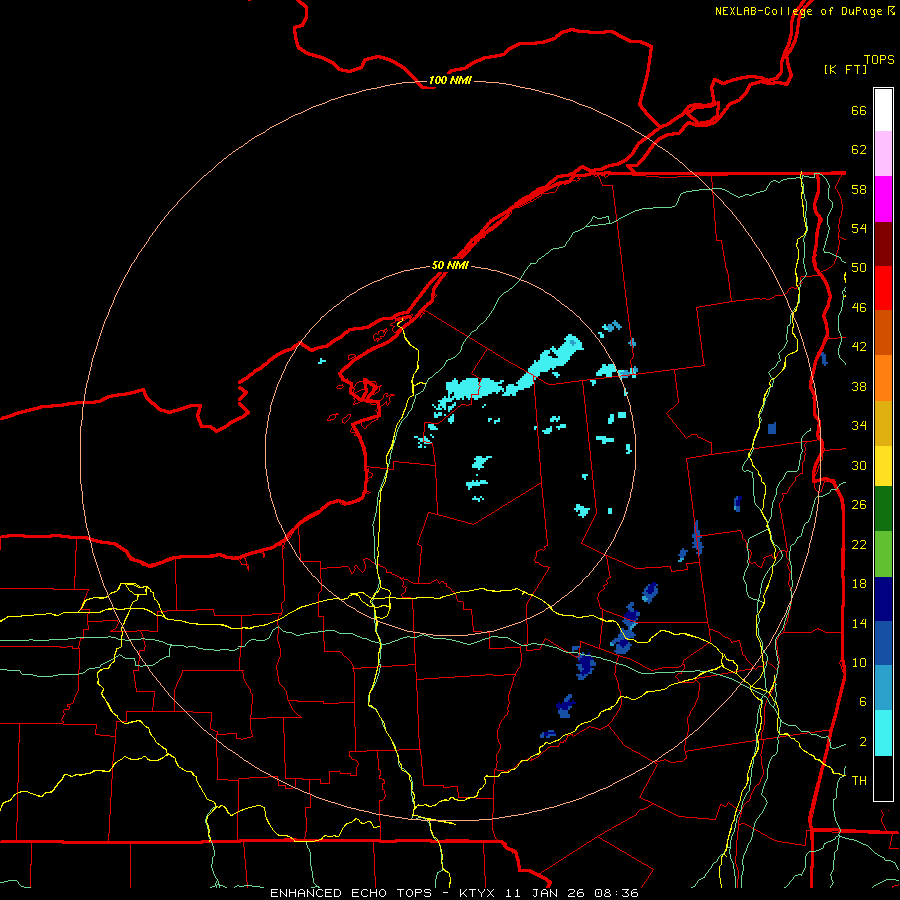The height and width of the screenshot is (900, 900).
Task: Click the yellow legend swatch
Action: point(883,466)
